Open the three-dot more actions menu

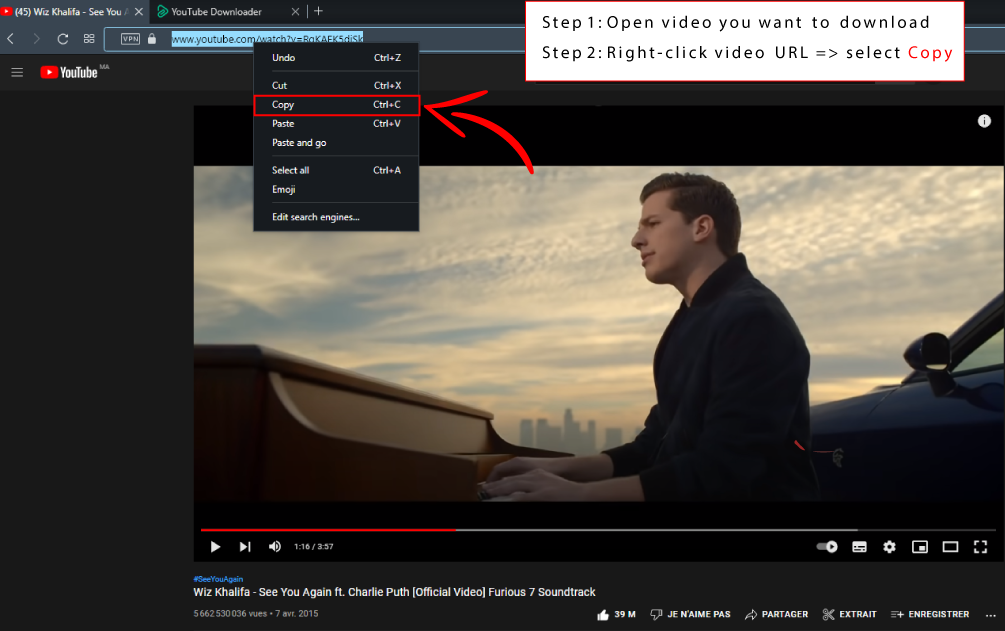point(990,615)
